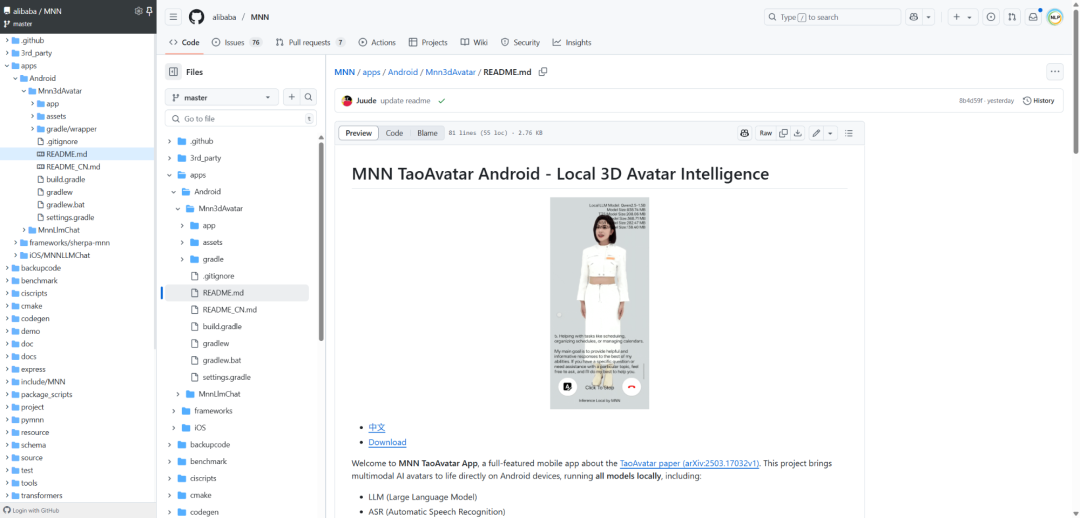
Task: Copy the file path icon after README.md
Action: pos(543,72)
